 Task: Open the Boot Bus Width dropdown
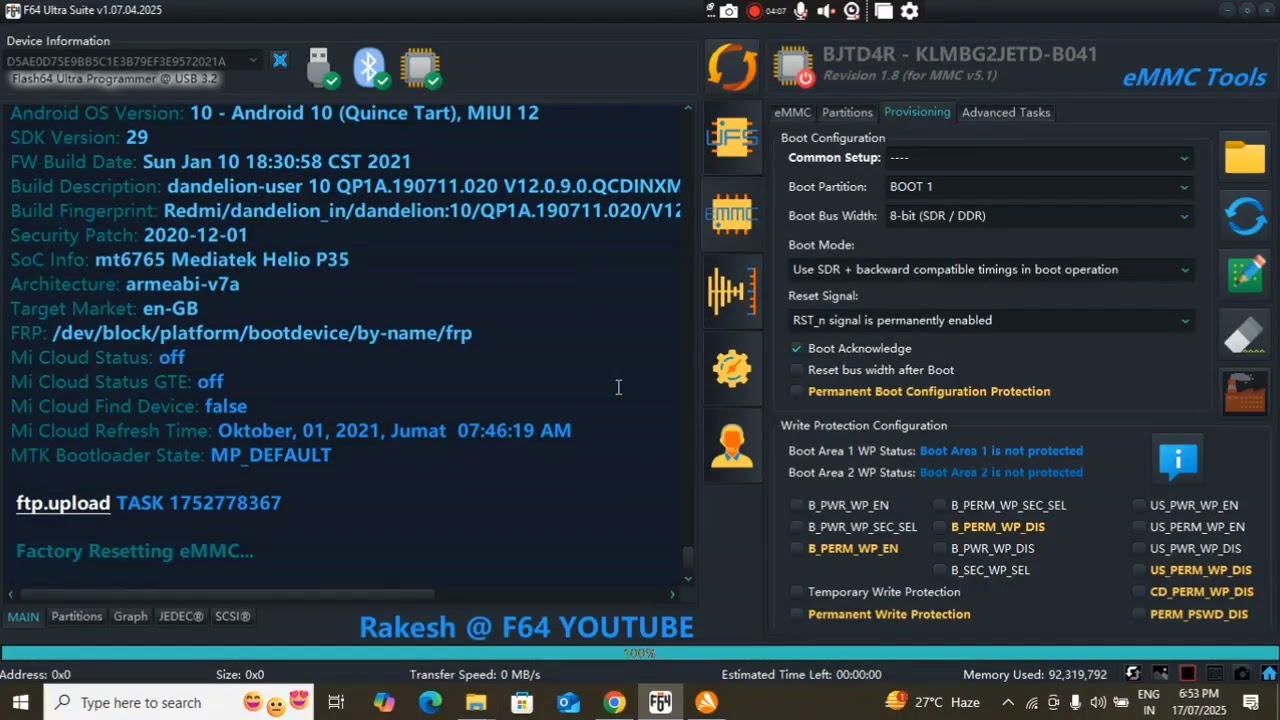point(1039,216)
